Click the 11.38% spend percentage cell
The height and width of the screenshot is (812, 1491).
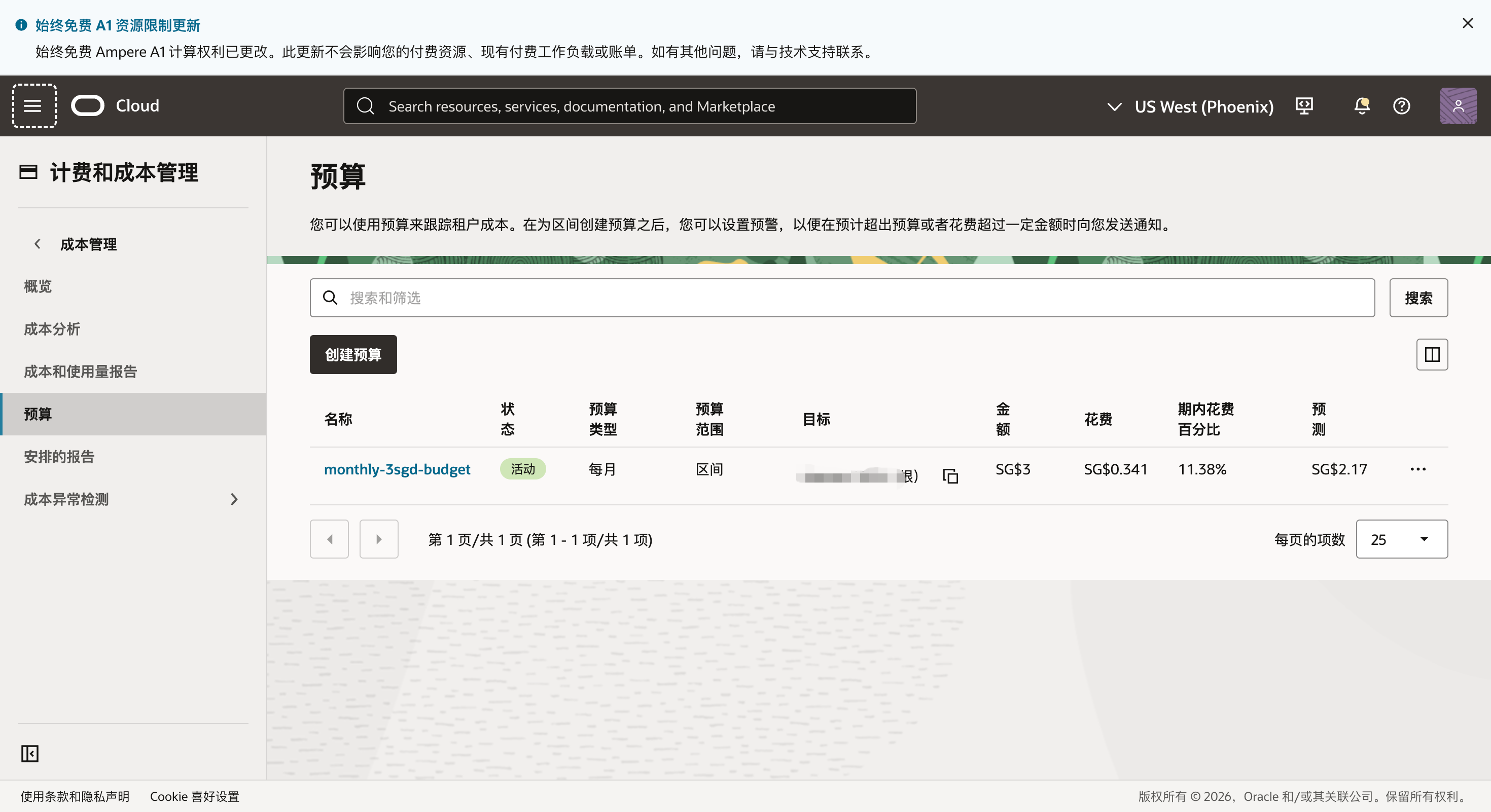[x=1202, y=469]
